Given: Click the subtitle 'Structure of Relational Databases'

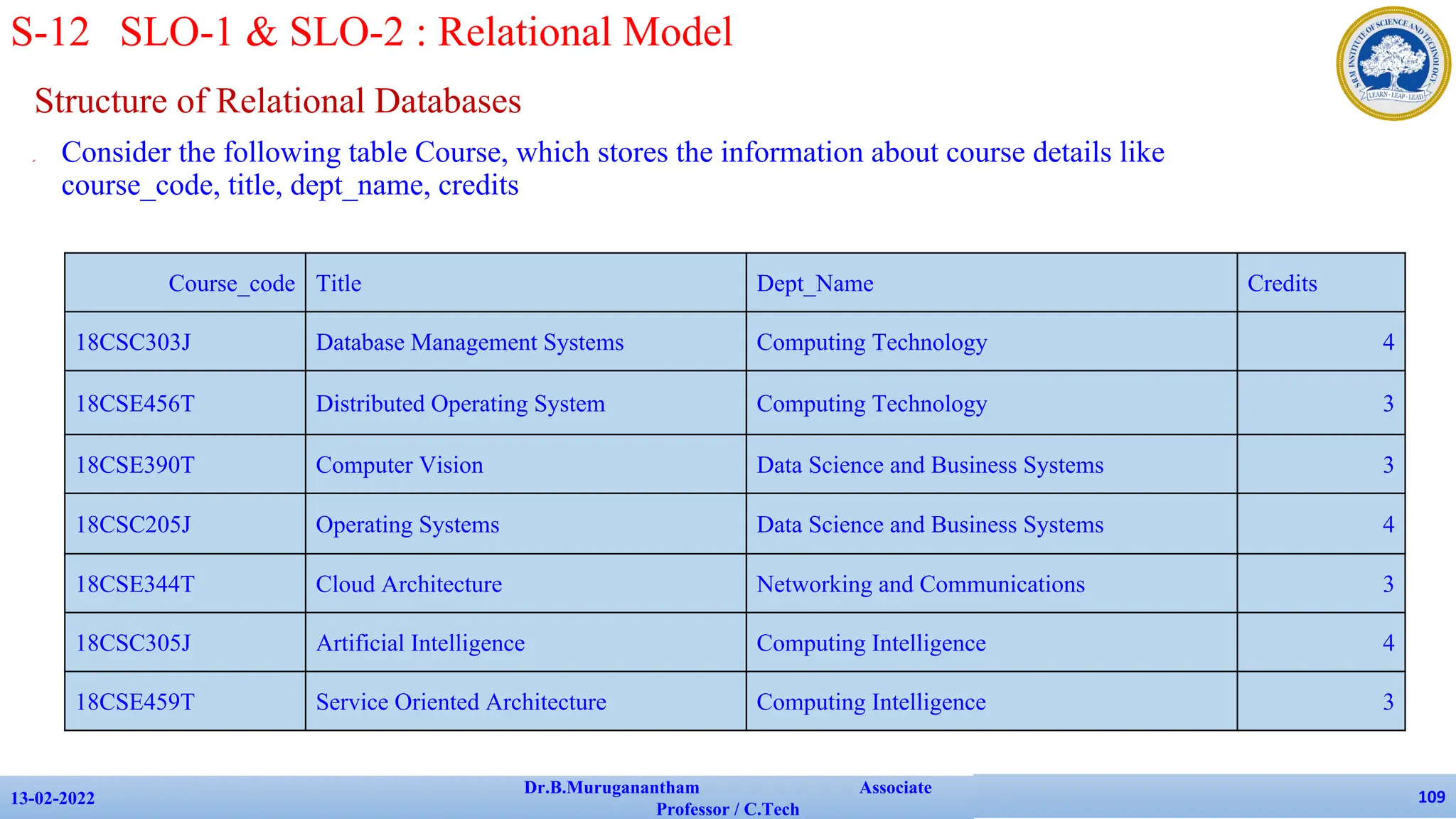Looking at the screenshot, I should [278, 101].
